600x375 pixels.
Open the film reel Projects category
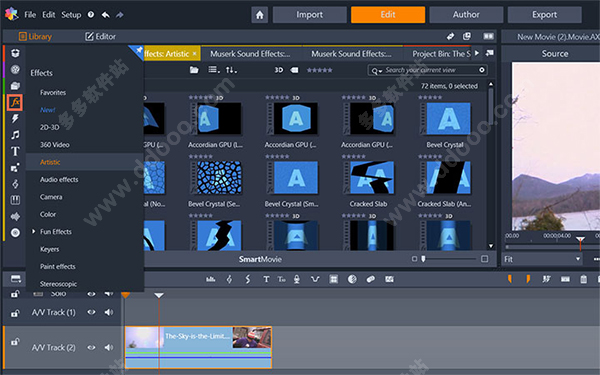tap(15, 69)
